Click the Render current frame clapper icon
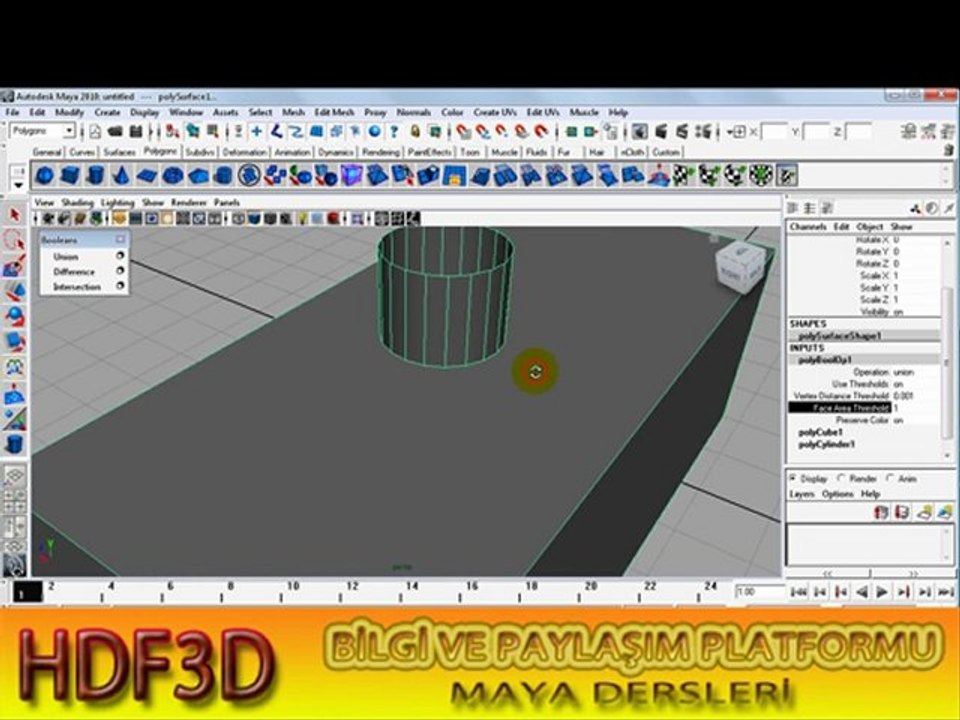 coord(661,132)
